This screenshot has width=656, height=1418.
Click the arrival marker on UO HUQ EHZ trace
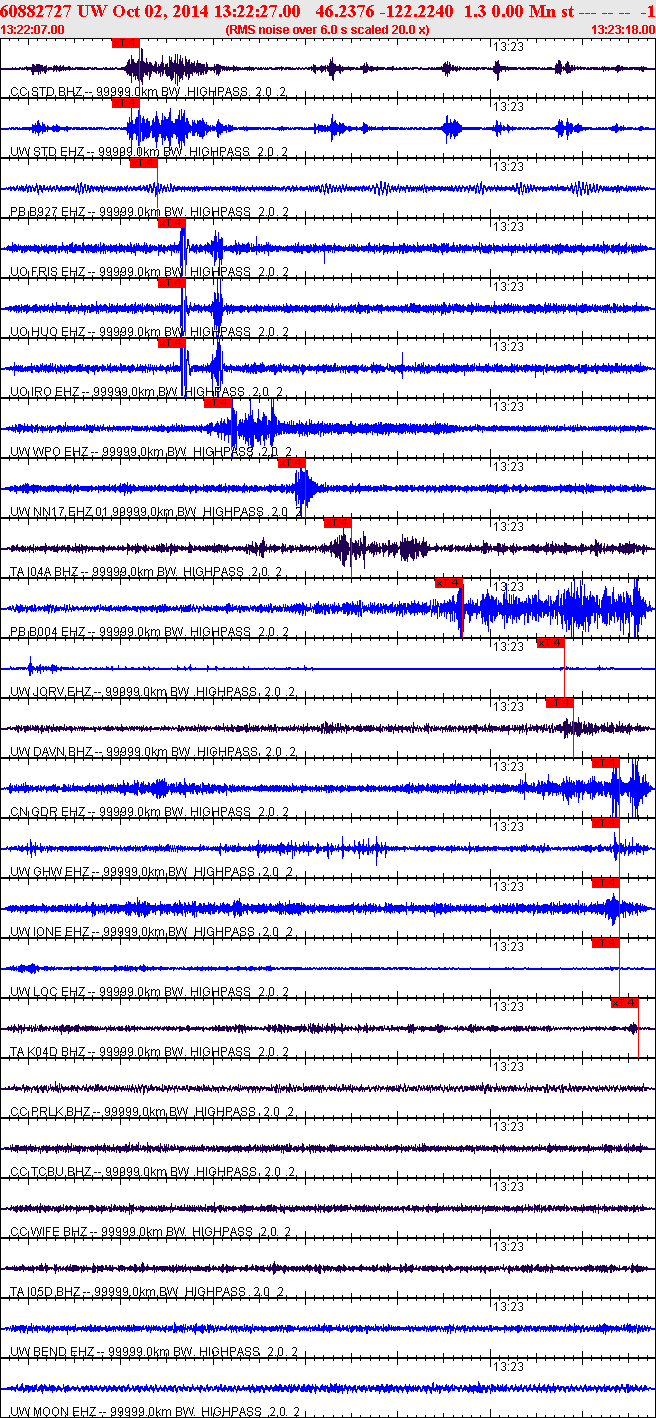[x=172, y=283]
